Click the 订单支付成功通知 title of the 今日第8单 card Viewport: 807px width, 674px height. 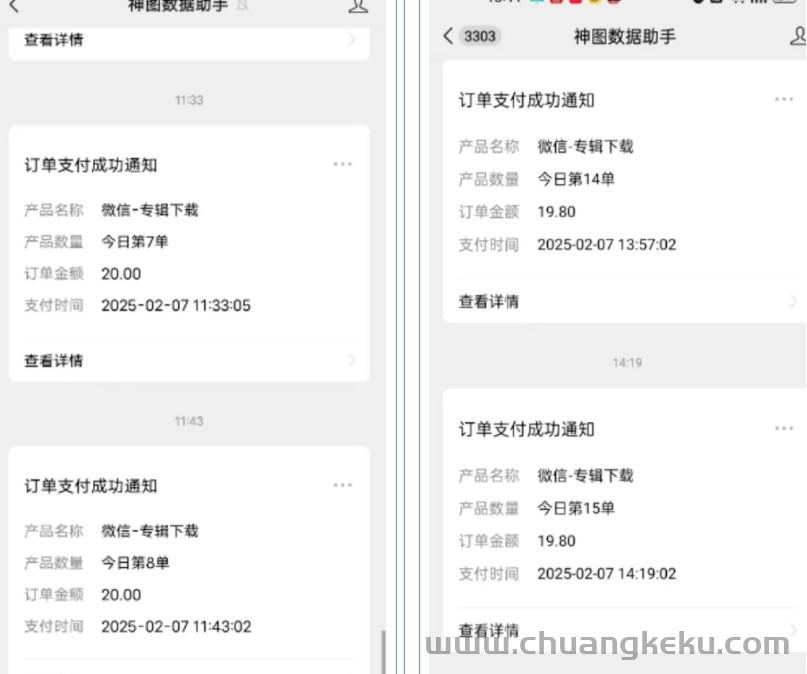(91, 486)
